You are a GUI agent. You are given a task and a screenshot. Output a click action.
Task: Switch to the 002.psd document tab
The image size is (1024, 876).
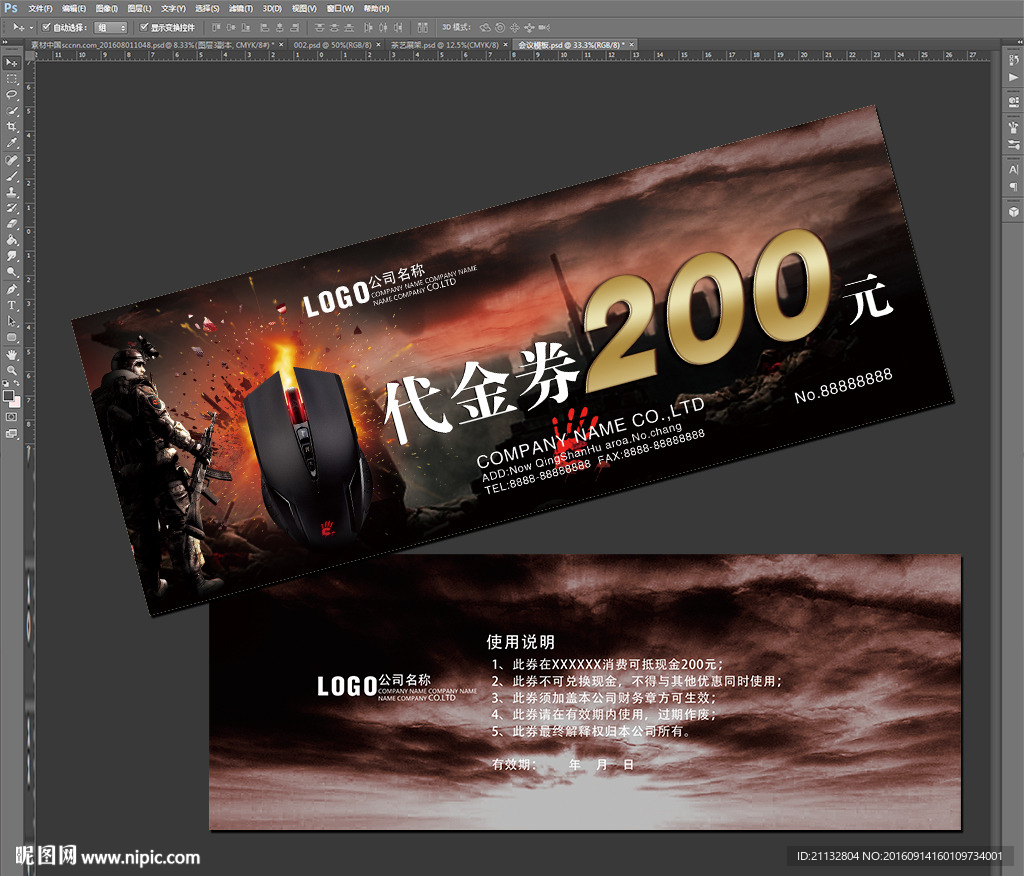click(x=332, y=45)
